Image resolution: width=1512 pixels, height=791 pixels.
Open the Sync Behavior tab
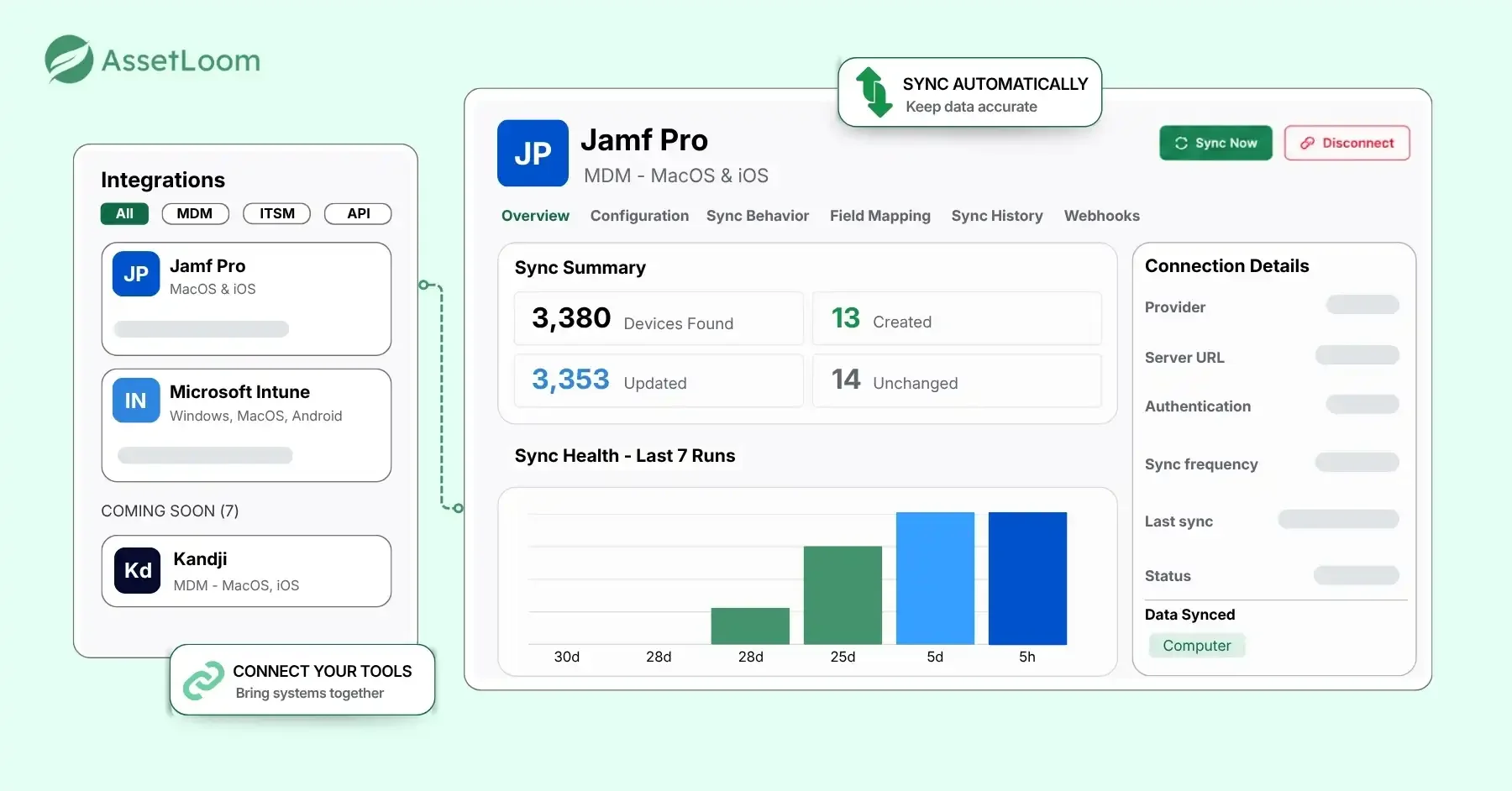point(758,216)
